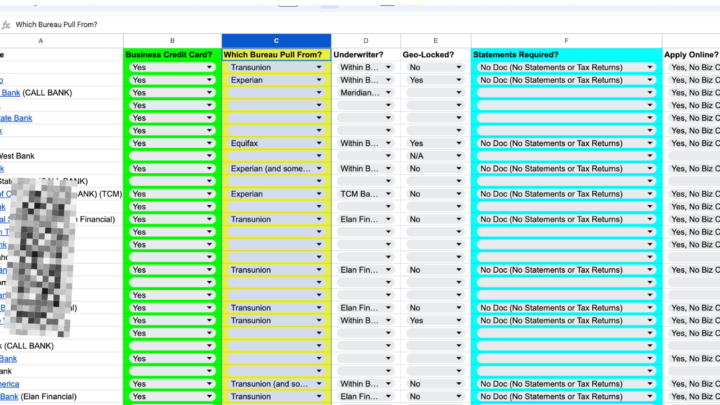This screenshot has width=720, height=405.
Task: Open the 'Bank' link beside (Elan Financial)
Action: pos(9,396)
